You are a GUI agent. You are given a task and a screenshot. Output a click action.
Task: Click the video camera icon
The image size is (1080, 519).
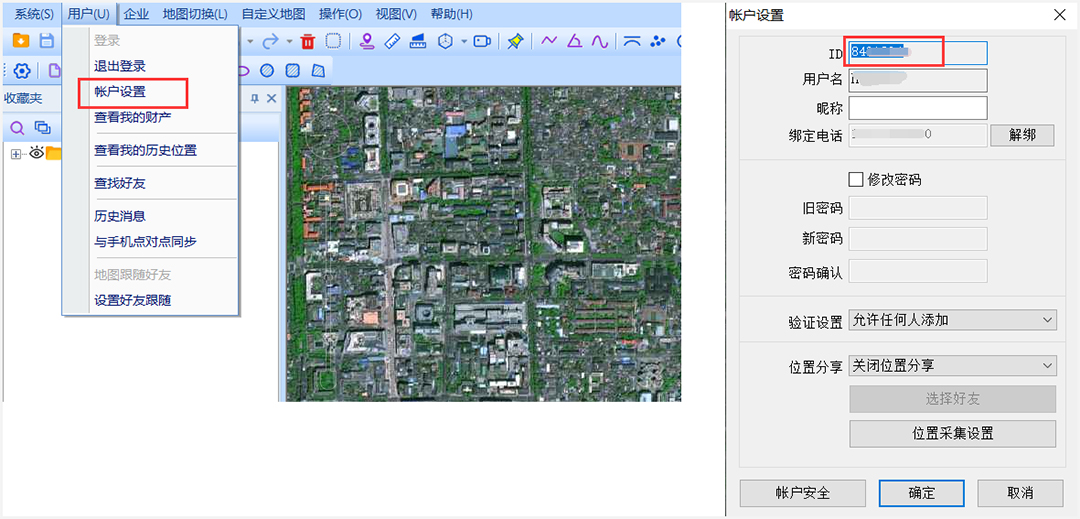[x=482, y=41]
